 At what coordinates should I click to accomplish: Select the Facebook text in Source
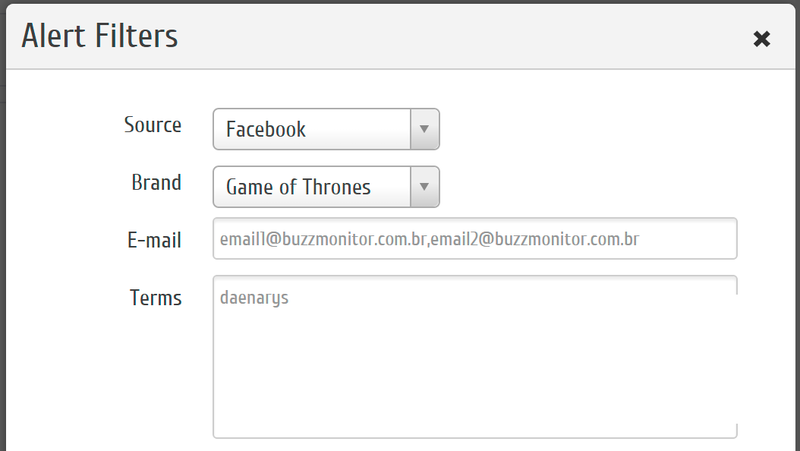[266, 129]
